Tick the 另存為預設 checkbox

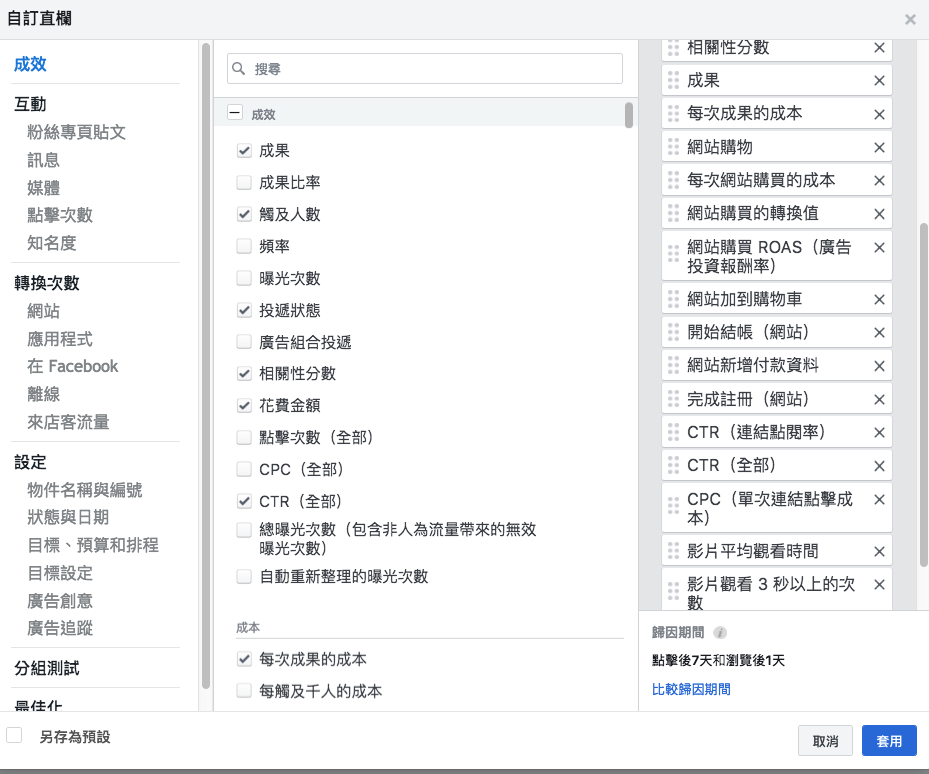(15, 736)
